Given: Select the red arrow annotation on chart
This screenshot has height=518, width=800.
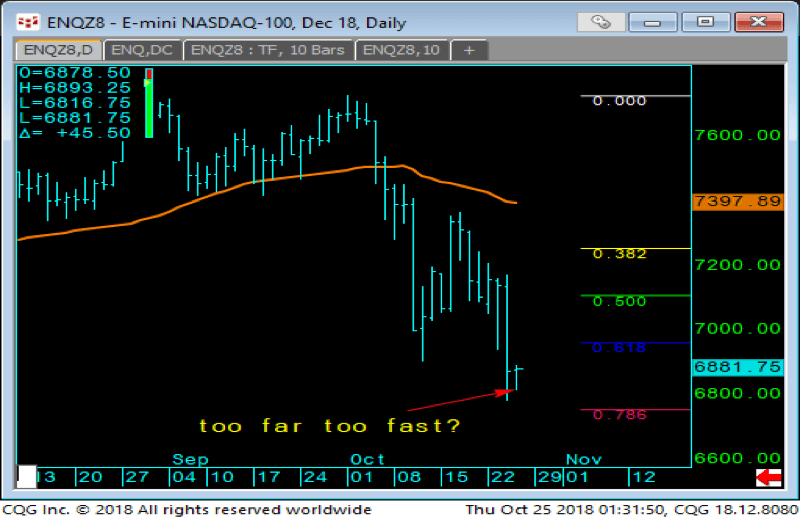Looking at the screenshot, I should point(460,401).
